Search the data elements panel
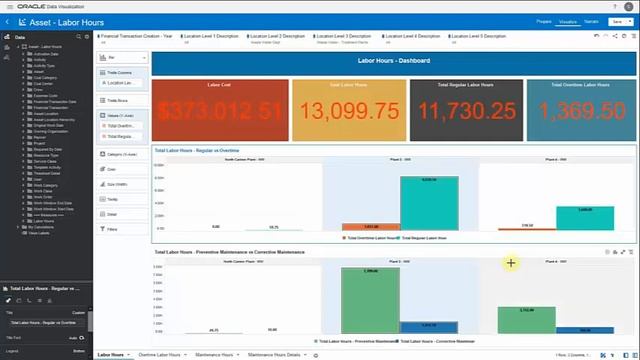 click(x=78, y=37)
